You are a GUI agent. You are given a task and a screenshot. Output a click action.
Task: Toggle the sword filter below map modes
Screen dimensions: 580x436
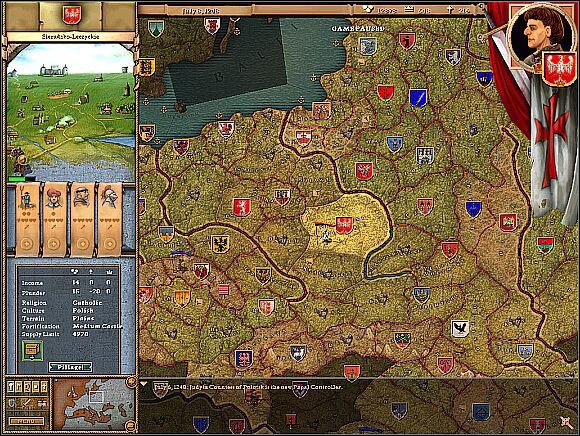pyautogui.click(x=27, y=404)
